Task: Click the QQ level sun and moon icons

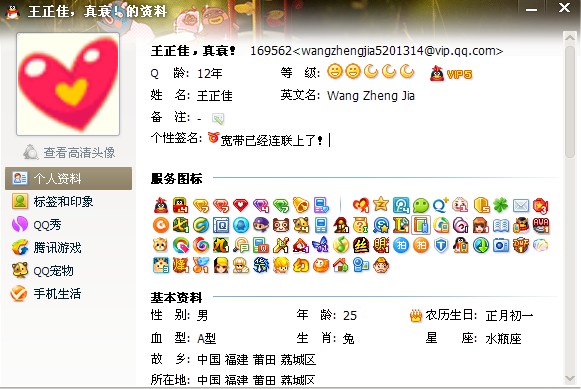Action: pyautogui.click(x=371, y=71)
